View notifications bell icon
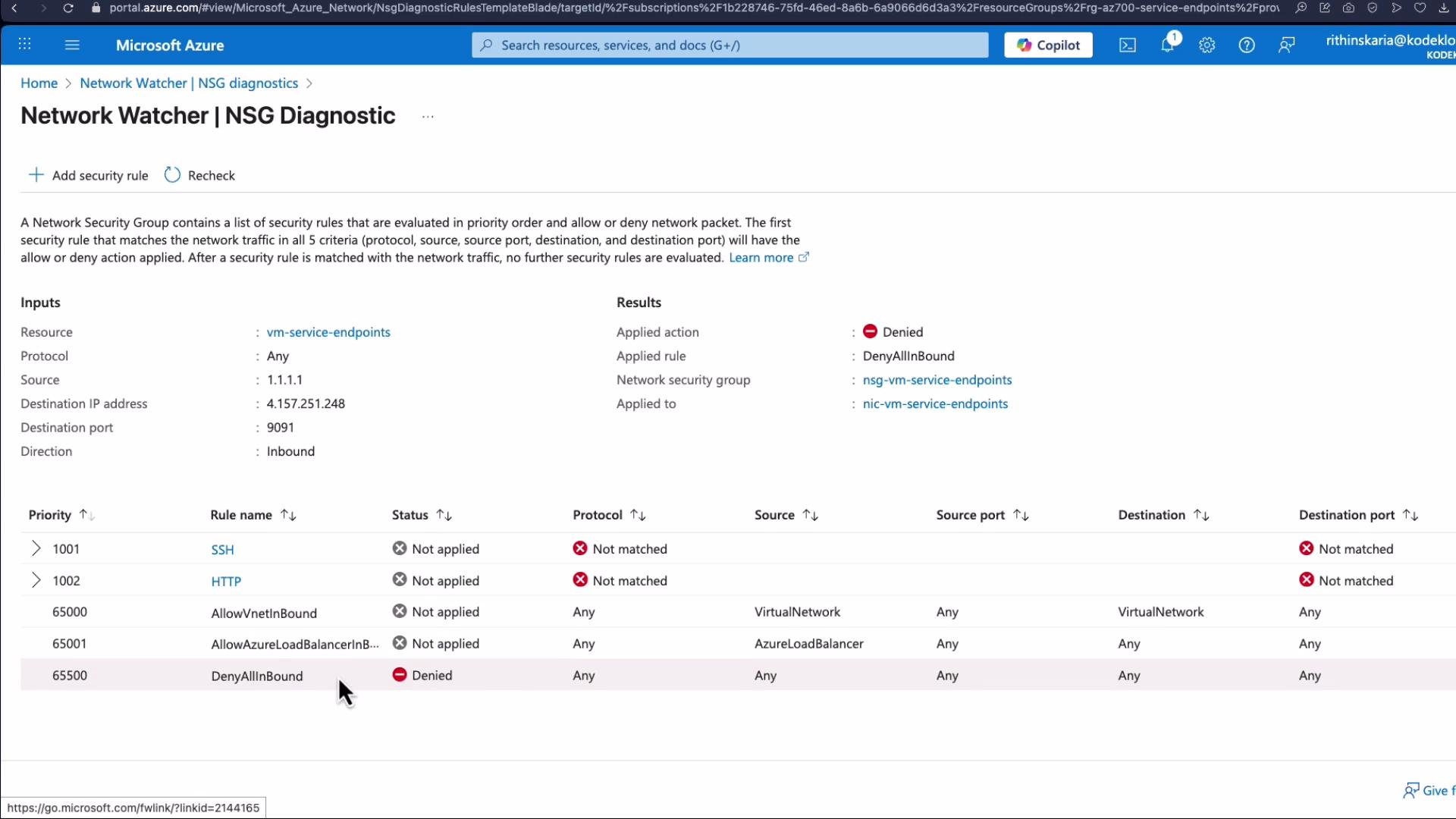 (x=1168, y=45)
